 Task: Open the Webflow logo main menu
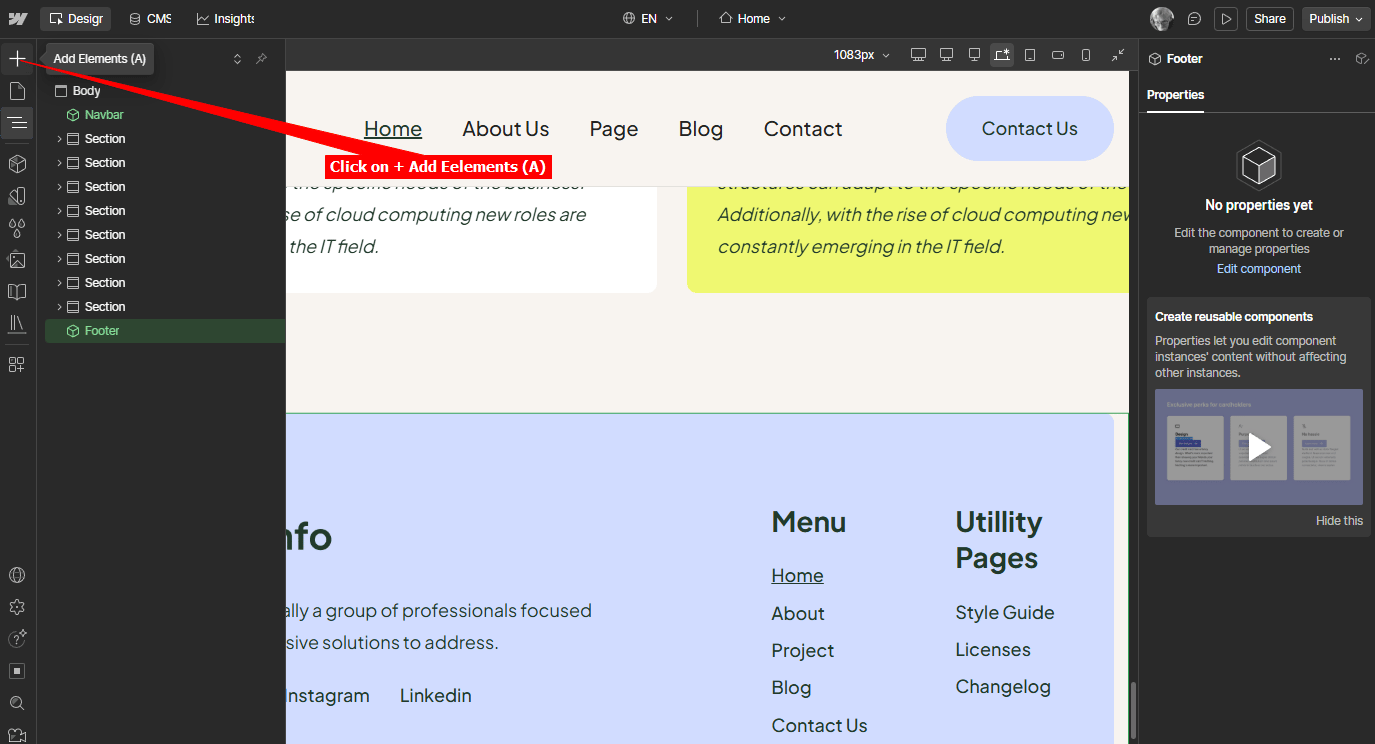coord(17,19)
